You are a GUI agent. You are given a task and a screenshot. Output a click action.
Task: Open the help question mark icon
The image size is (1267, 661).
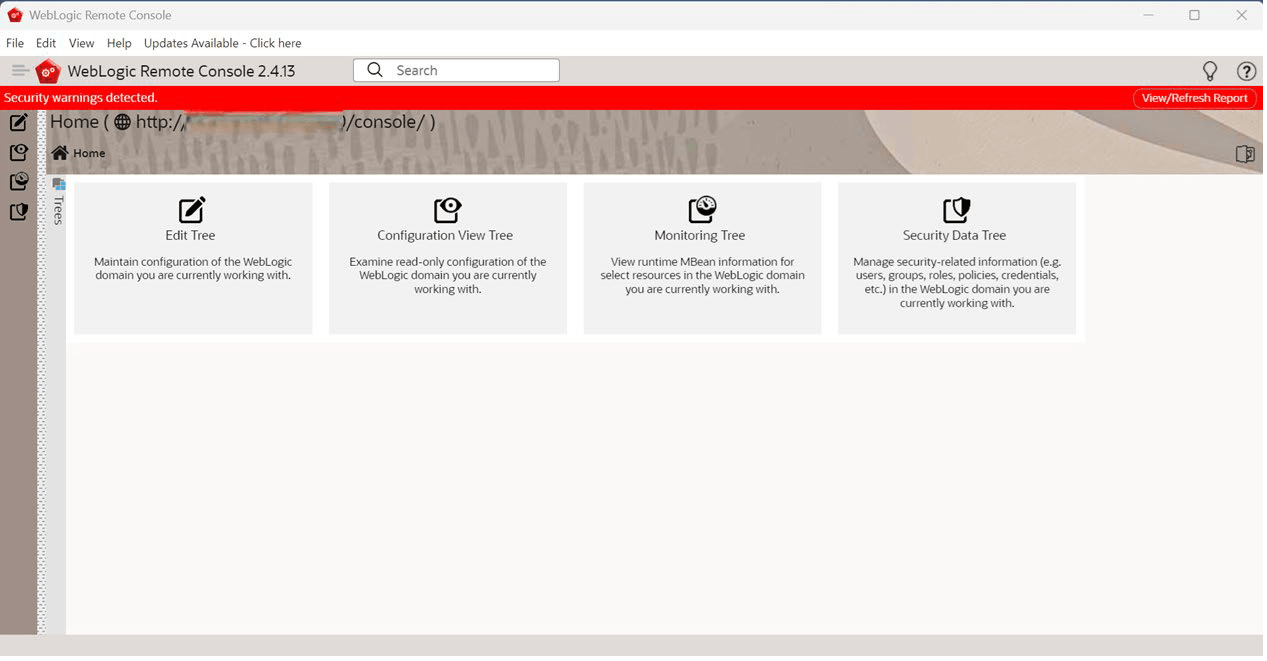(1246, 71)
